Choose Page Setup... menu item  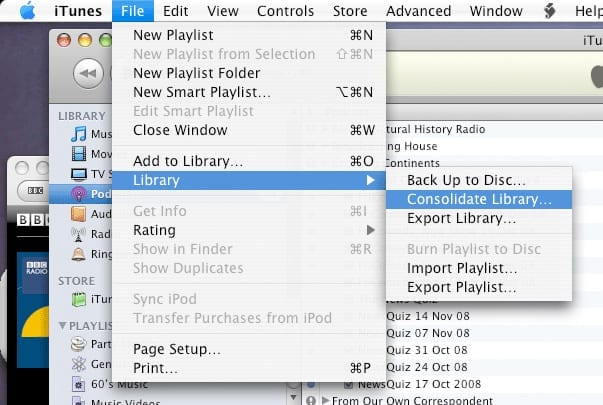(249, 349)
